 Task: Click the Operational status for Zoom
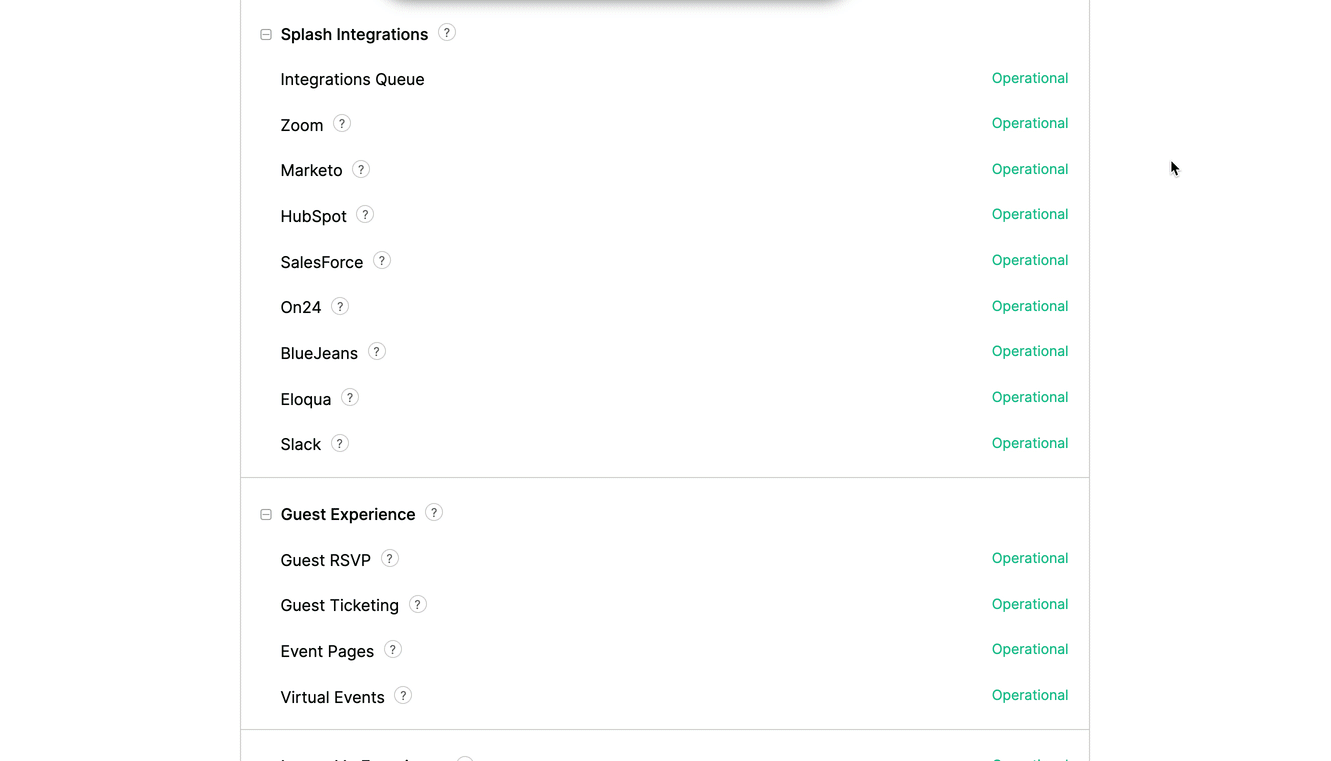[x=1030, y=123]
